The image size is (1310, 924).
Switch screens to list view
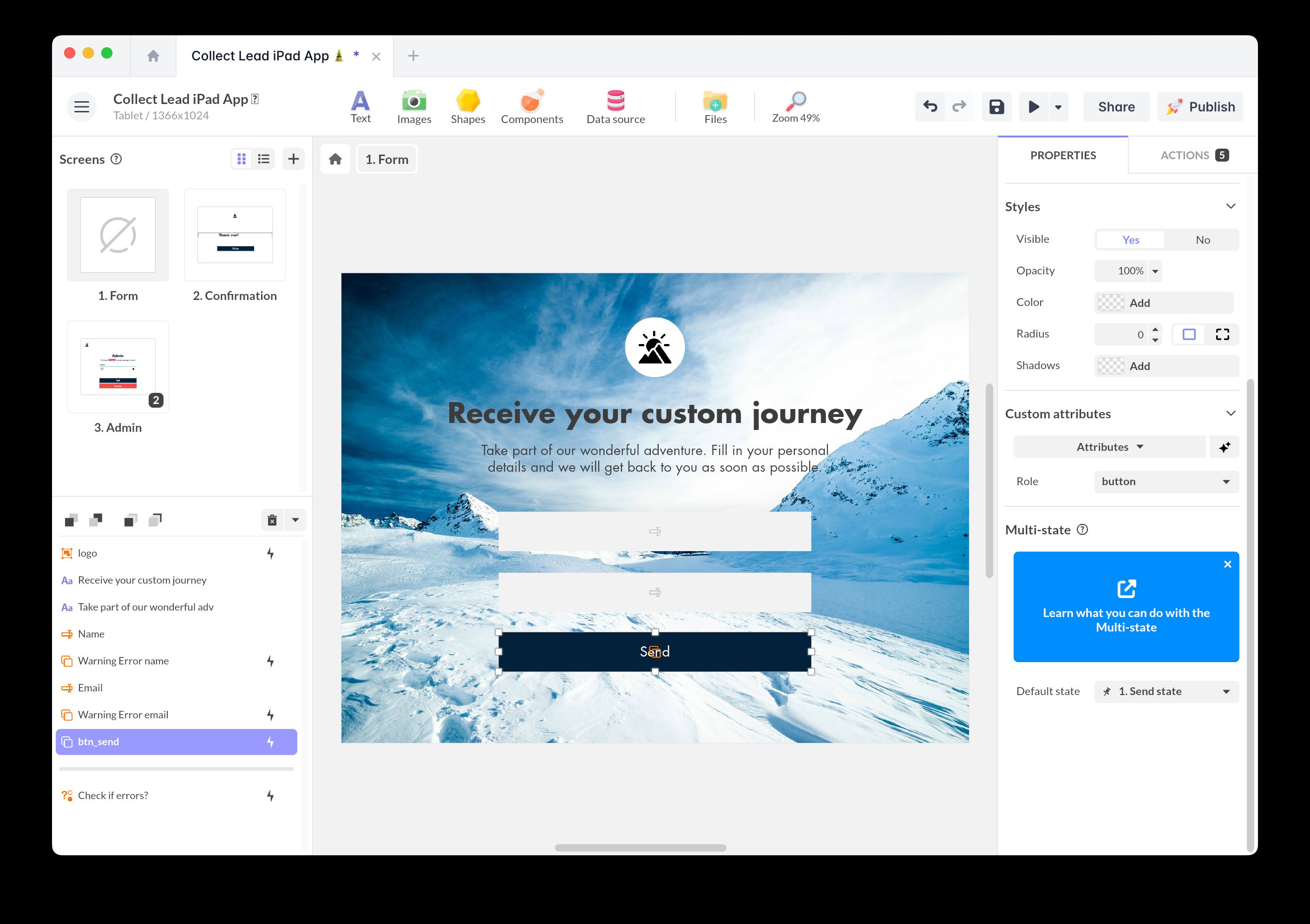263,159
